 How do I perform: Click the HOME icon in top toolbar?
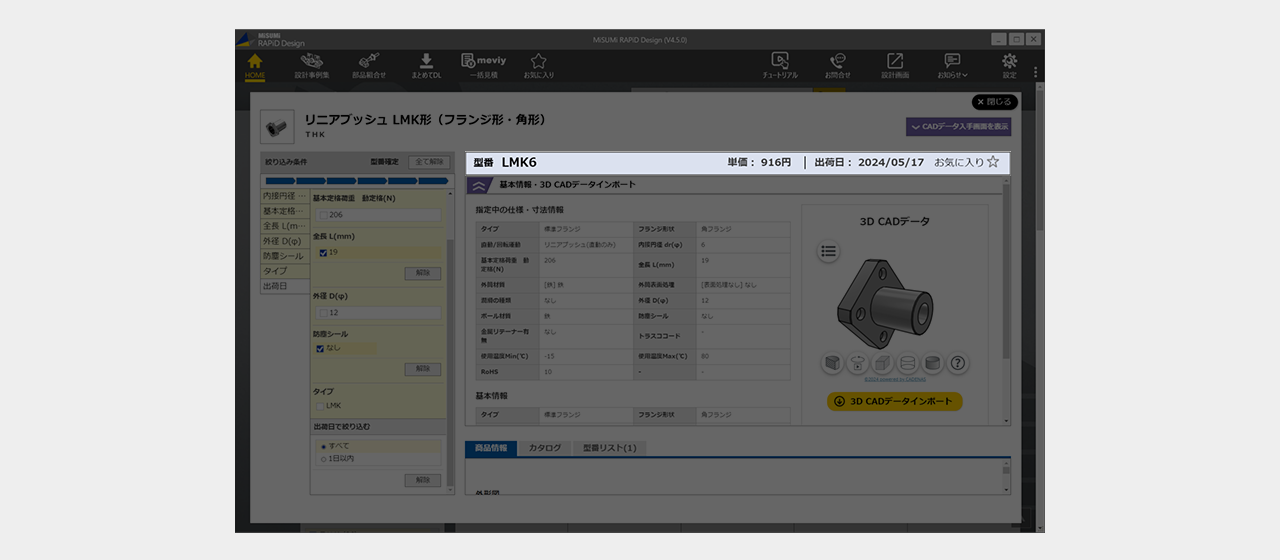click(x=255, y=65)
